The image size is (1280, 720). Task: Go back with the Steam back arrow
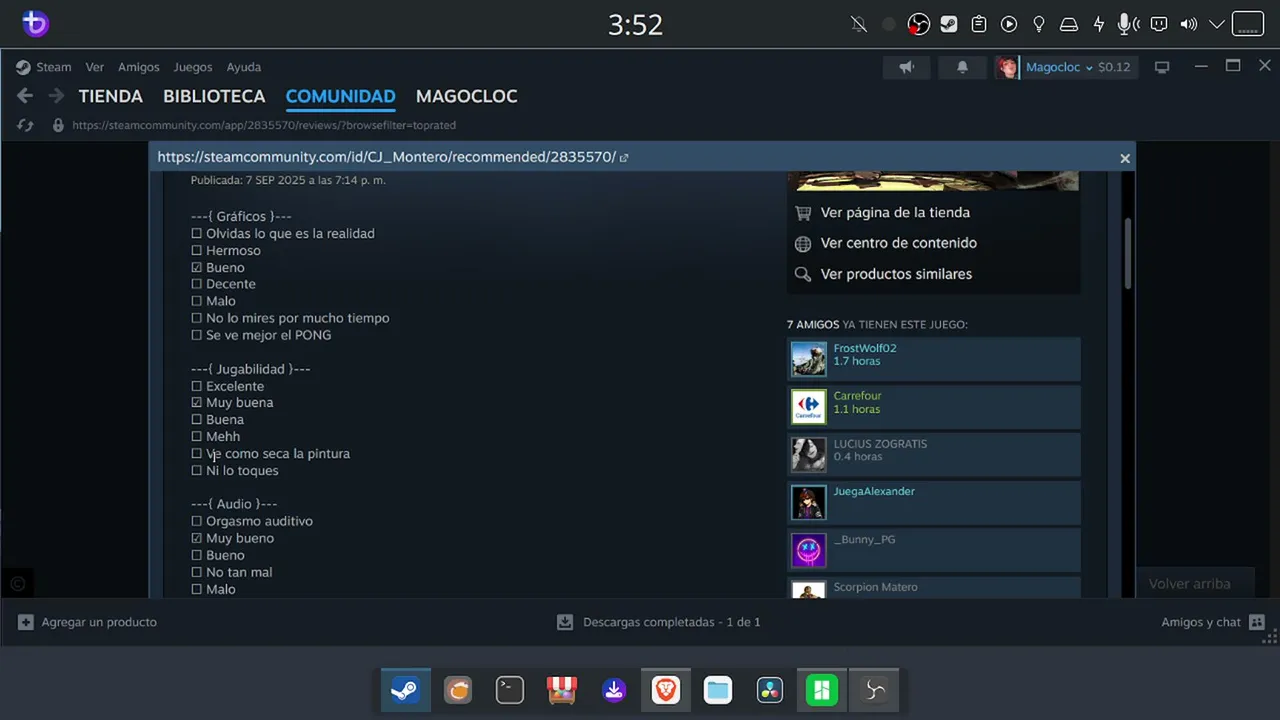25,96
